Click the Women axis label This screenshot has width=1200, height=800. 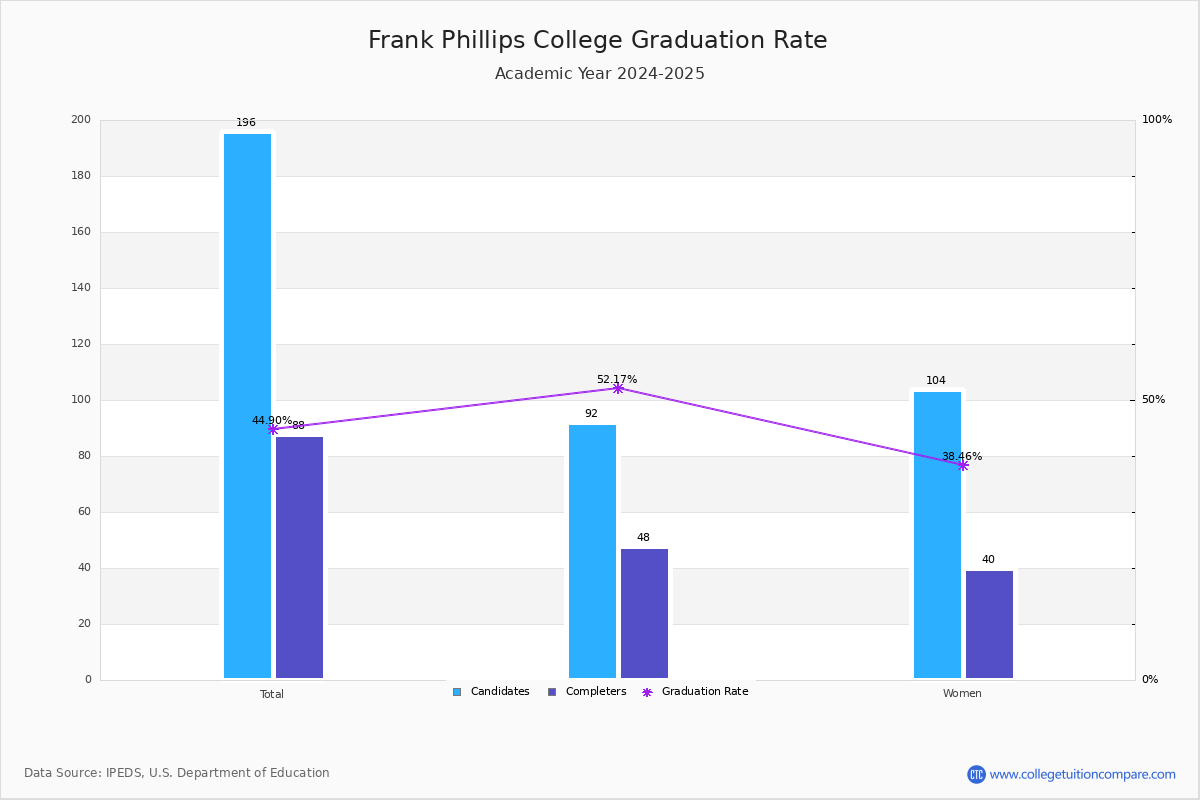962,694
